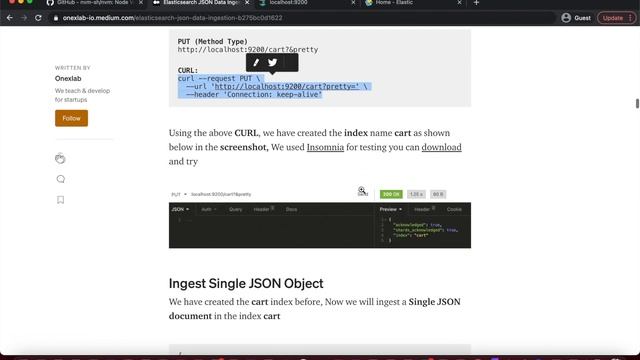Open responses with comment bubble icon
The width and height of the screenshot is (640, 360).
tap(60, 179)
